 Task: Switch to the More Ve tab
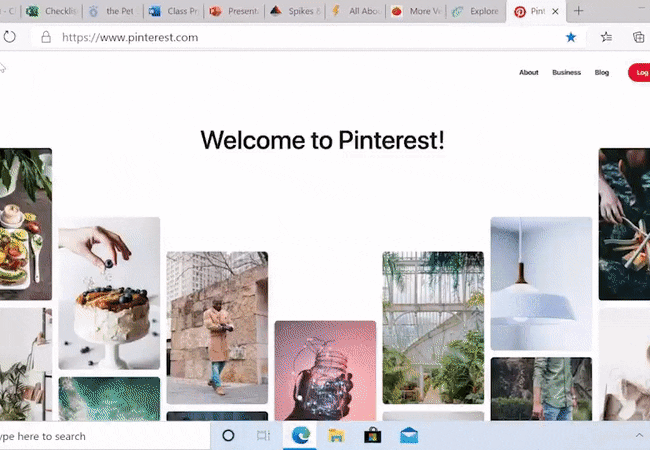click(416, 11)
